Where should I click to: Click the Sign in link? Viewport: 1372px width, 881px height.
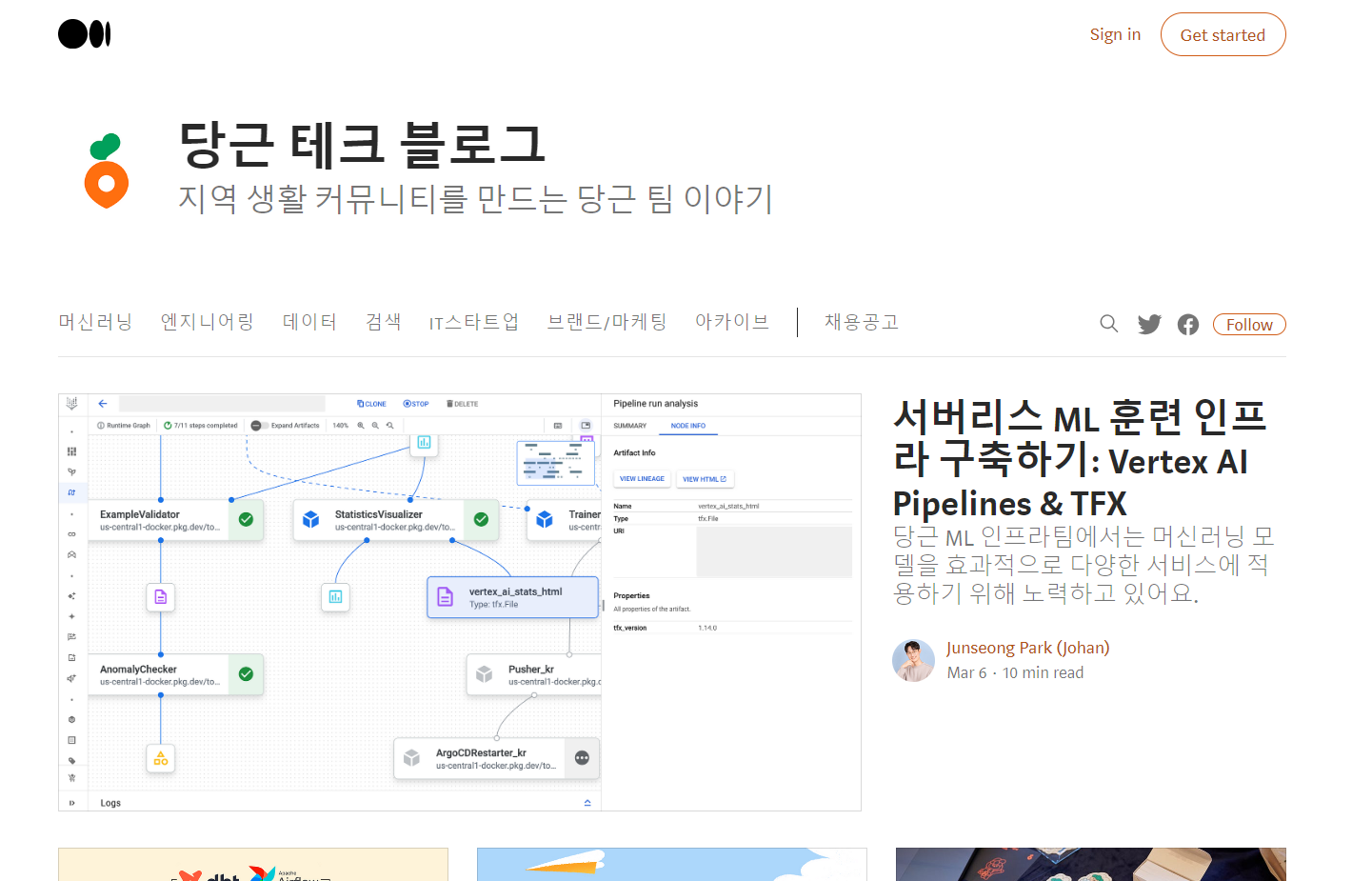point(1115,34)
